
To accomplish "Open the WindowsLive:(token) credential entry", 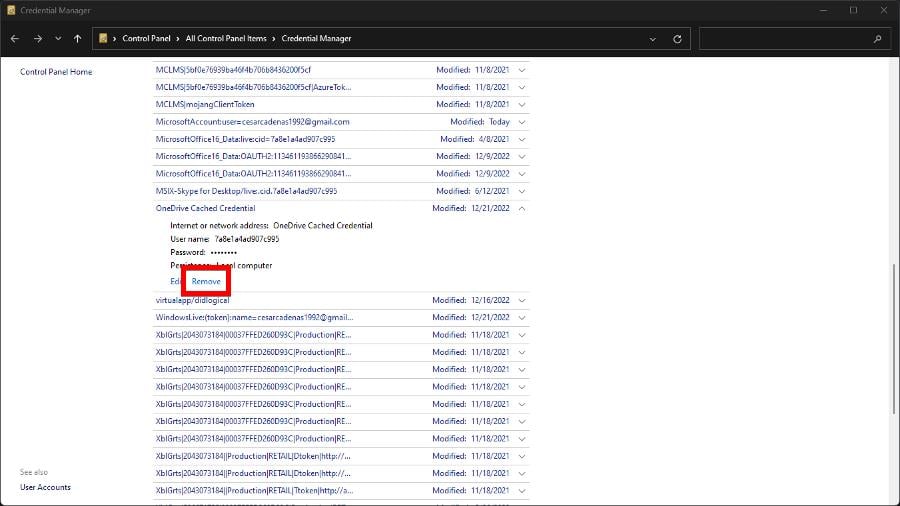I will 254,317.
